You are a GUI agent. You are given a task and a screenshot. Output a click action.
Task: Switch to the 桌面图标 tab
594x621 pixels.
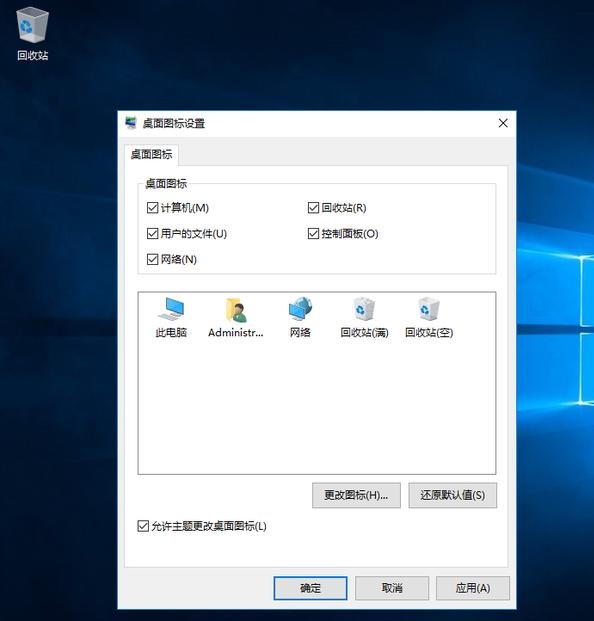(x=151, y=154)
